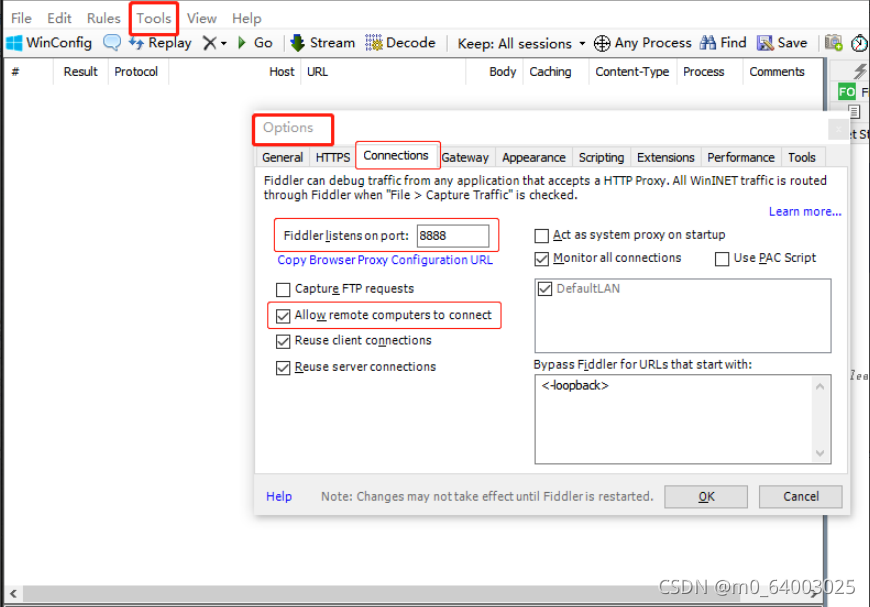Toggle Allow remote computers to connect
The width and height of the screenshot is (870, 607).
(x=283, y=316)
